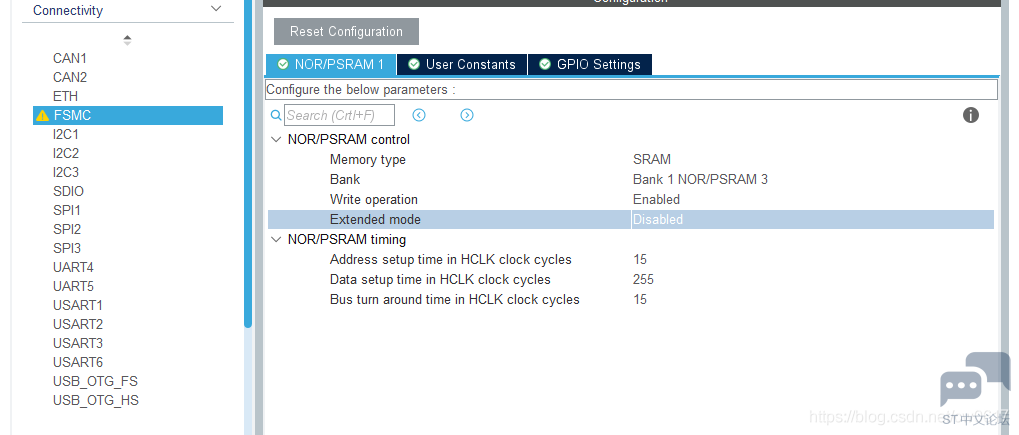Go to previous search result arrow

(x=419, y=115)
